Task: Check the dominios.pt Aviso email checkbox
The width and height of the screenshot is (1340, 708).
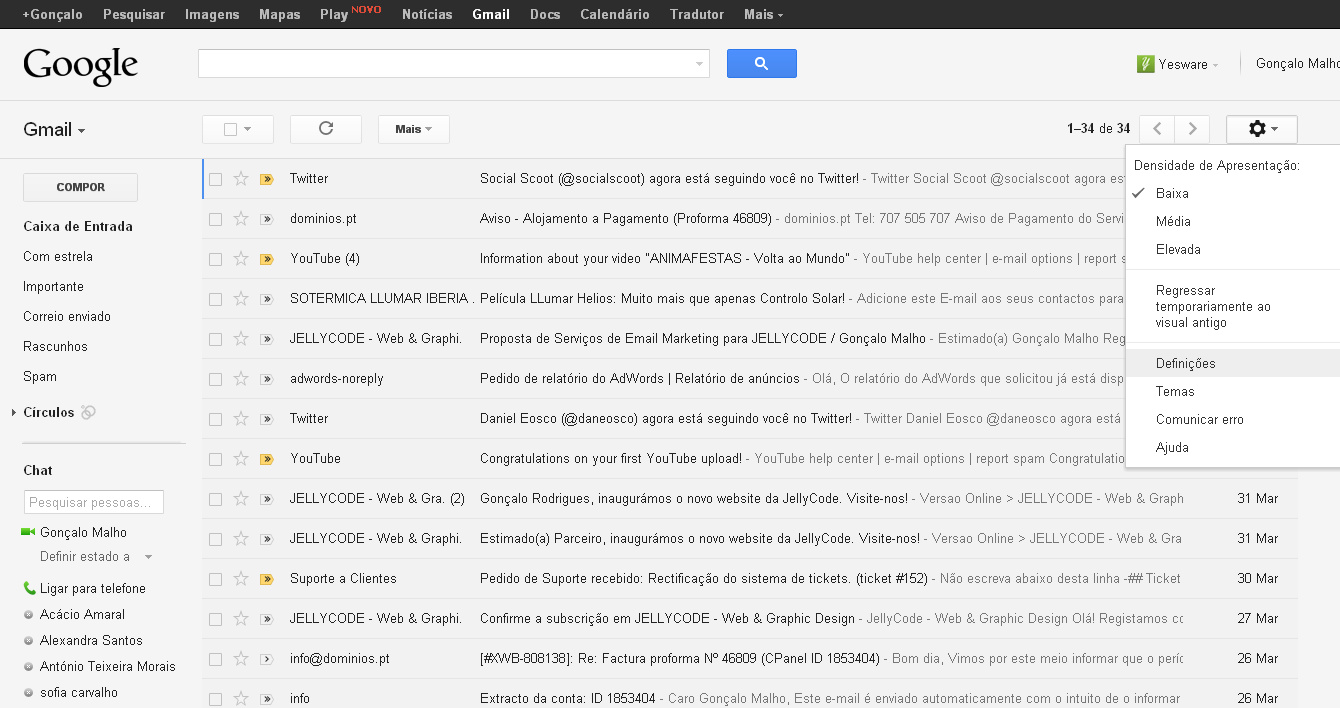Action: [x=215, y=219]
